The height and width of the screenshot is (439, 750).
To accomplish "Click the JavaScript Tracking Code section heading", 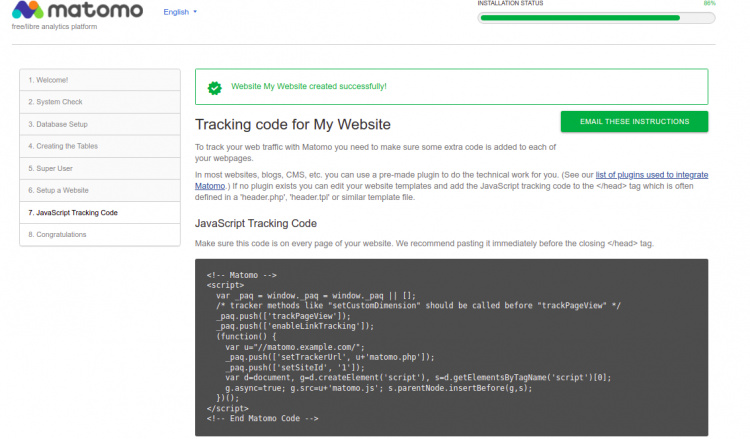I will (255, 223).
